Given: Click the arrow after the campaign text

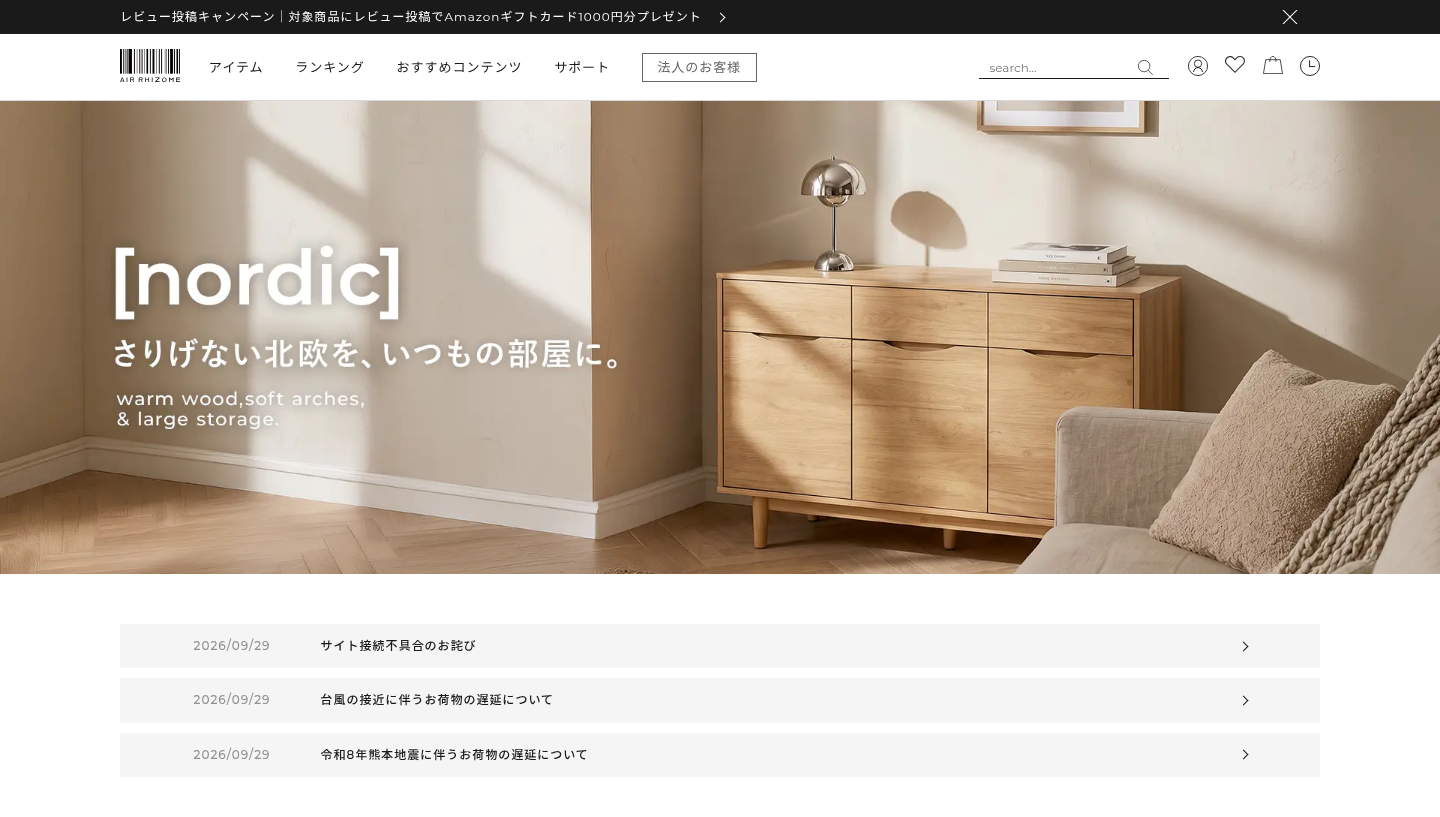Looking at the screenshot, I should tap(722, 17).
